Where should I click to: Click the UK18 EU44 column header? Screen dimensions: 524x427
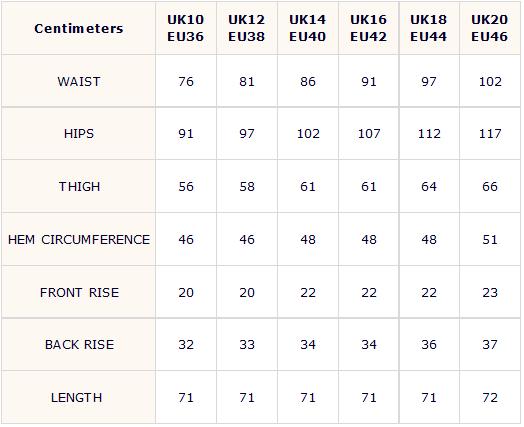pos(429,28)
